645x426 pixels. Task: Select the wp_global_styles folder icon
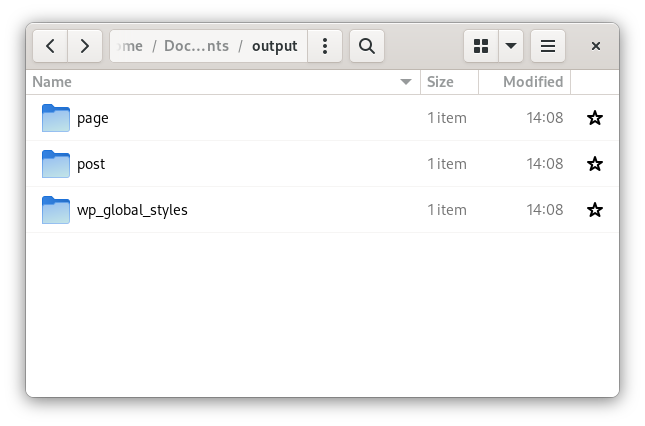pyautogui.click(x=56, y=210)
